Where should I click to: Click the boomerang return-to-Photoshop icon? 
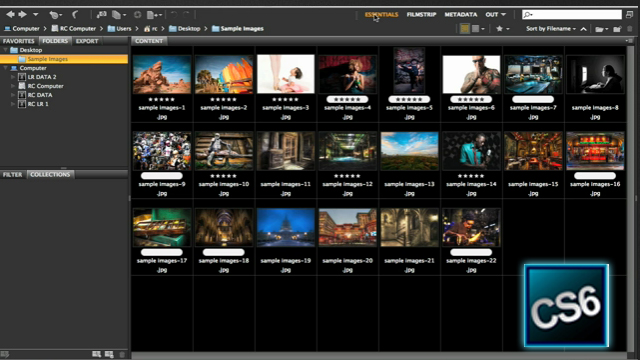pos(75,15)
